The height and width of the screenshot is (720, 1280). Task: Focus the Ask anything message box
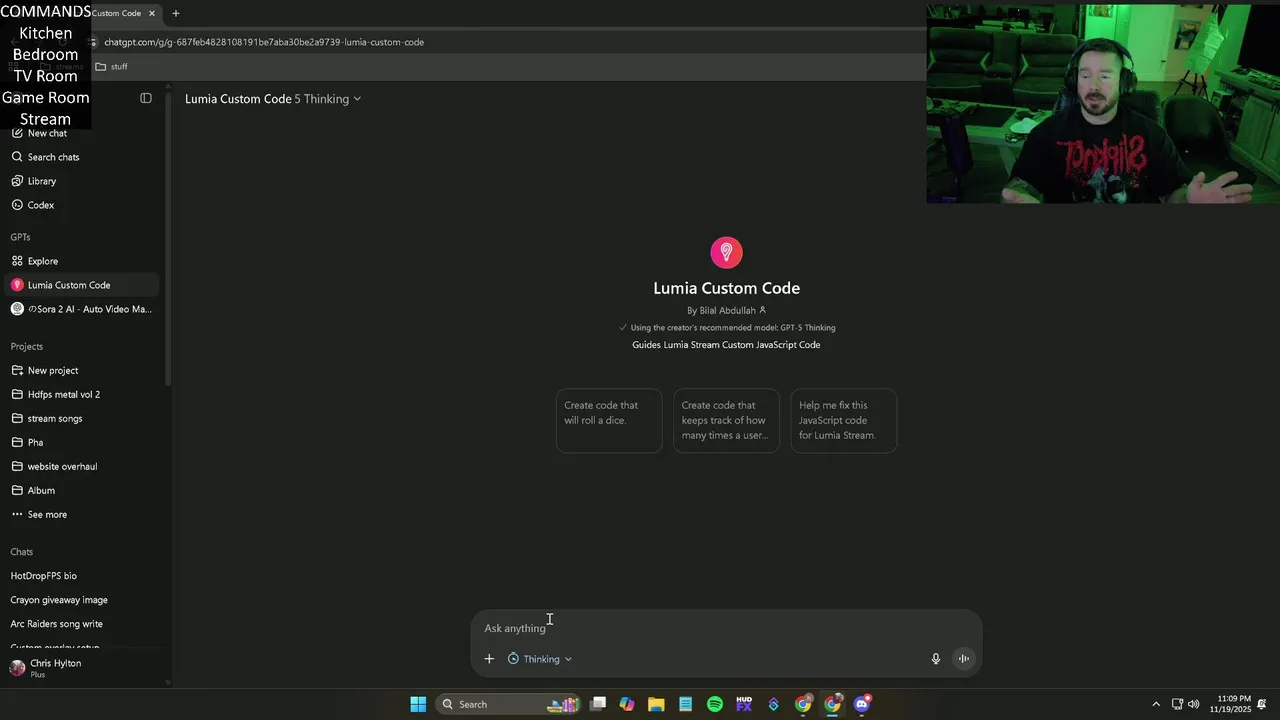(x=726, y=628)
